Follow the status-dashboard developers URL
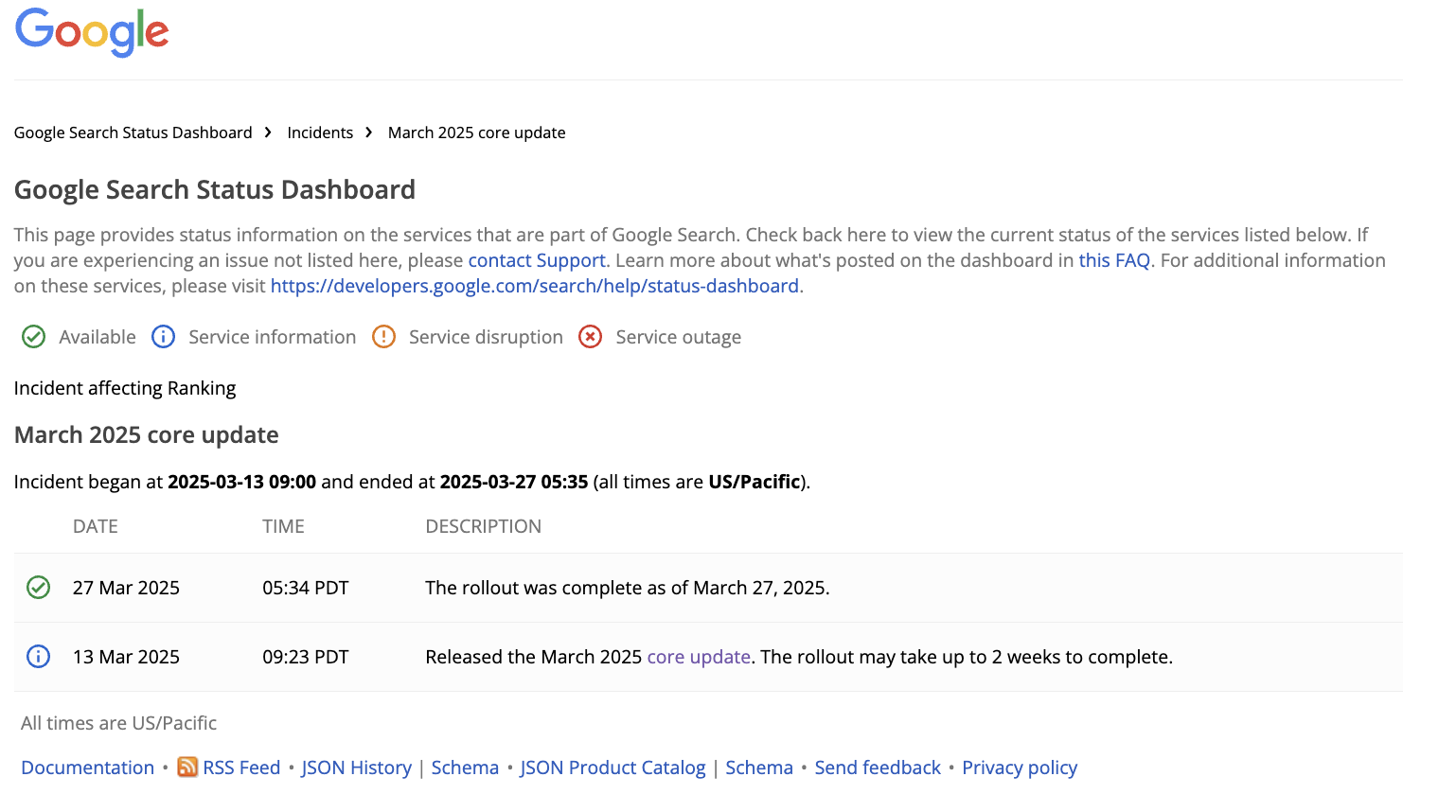The image size is (1456, 812). point(535,285)
